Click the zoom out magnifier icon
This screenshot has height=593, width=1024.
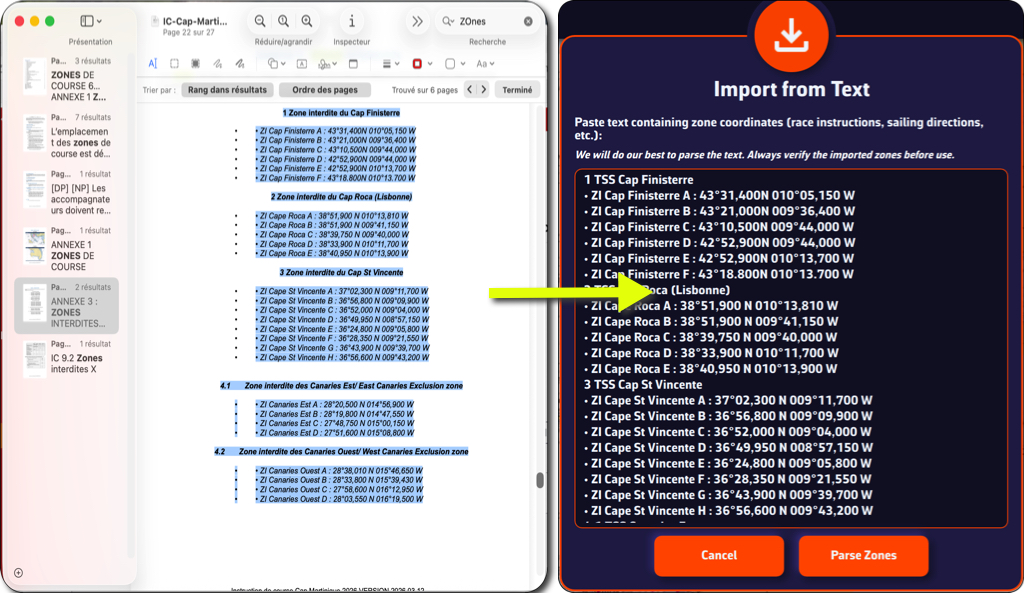[260, 21]
